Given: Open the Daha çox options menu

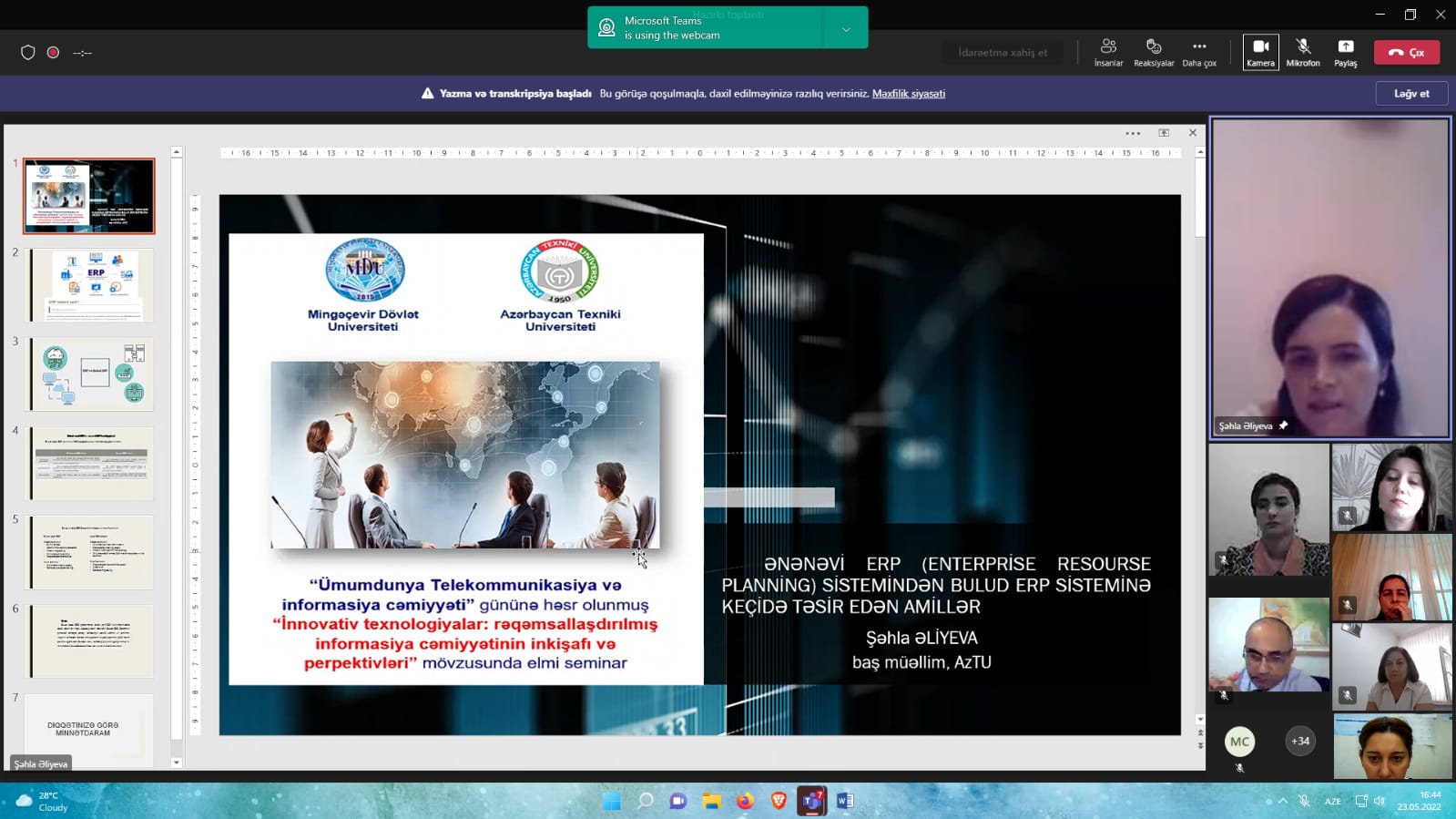Looking at the screenshot, I should tap(1199, 53).
